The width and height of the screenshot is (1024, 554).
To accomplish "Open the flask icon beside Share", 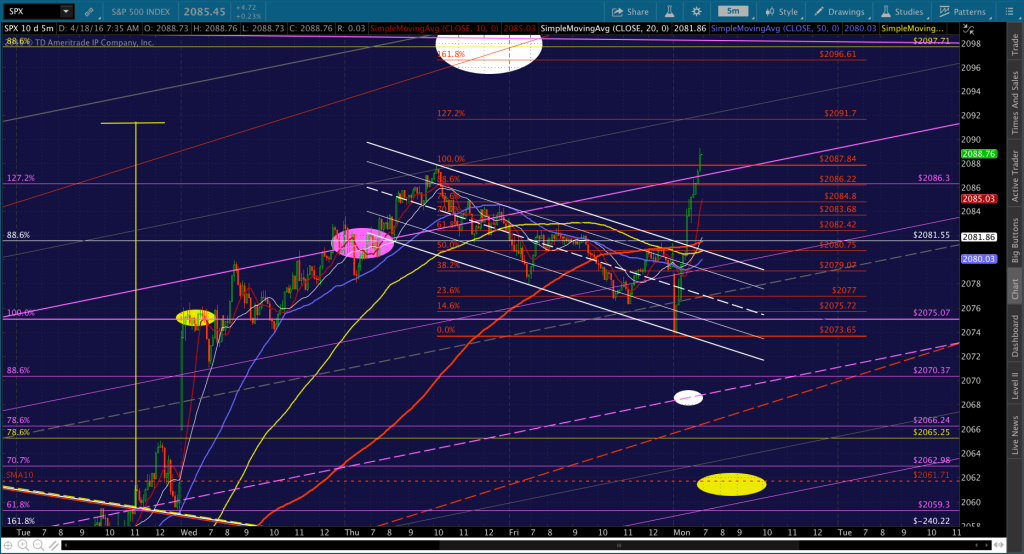I will (669, 12).
